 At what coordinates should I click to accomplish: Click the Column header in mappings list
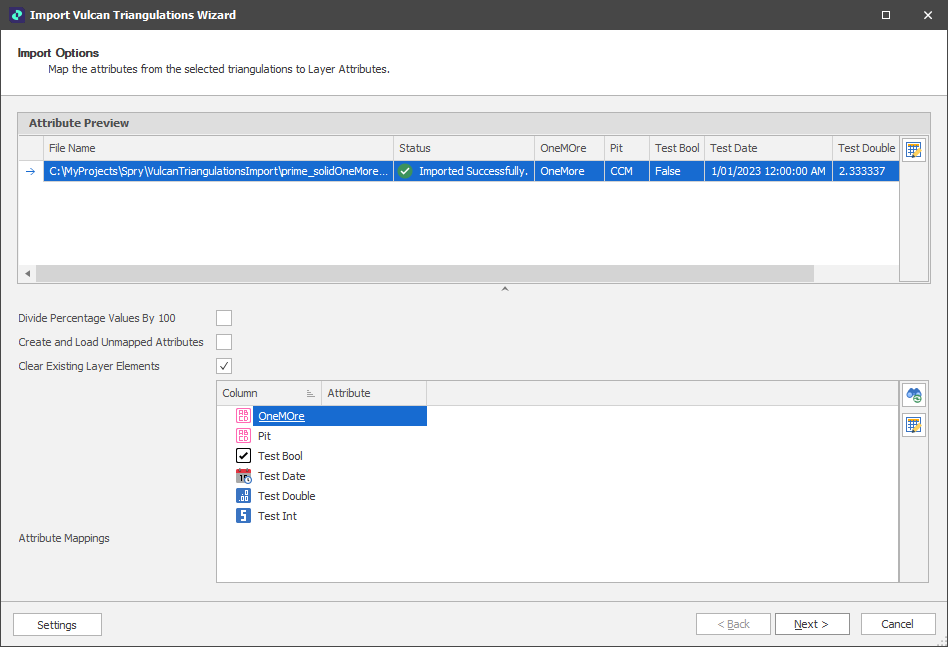coord(269,393)
